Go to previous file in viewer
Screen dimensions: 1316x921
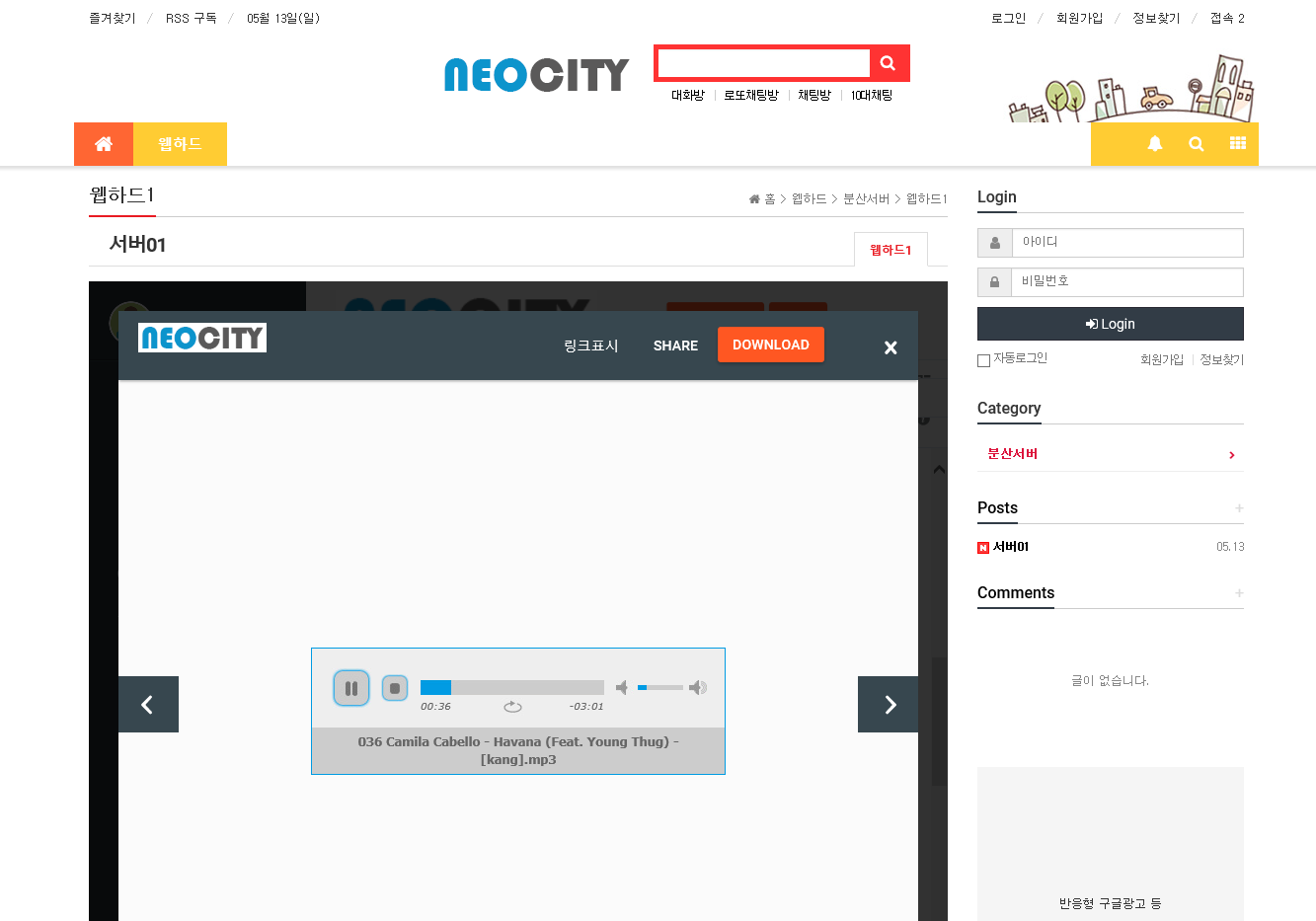click(148, 704)
